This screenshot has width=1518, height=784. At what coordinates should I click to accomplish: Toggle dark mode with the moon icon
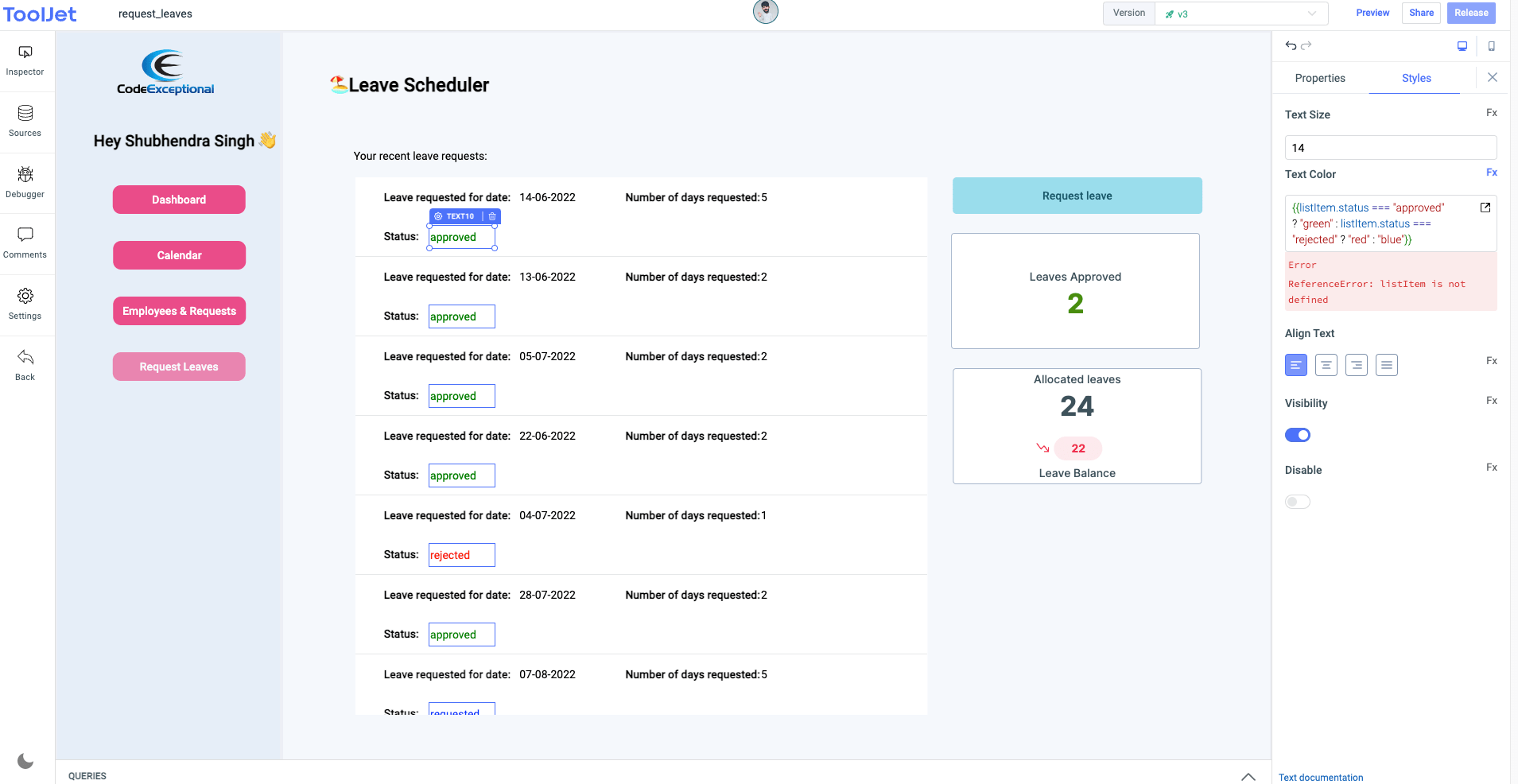(x=25, y=760)
